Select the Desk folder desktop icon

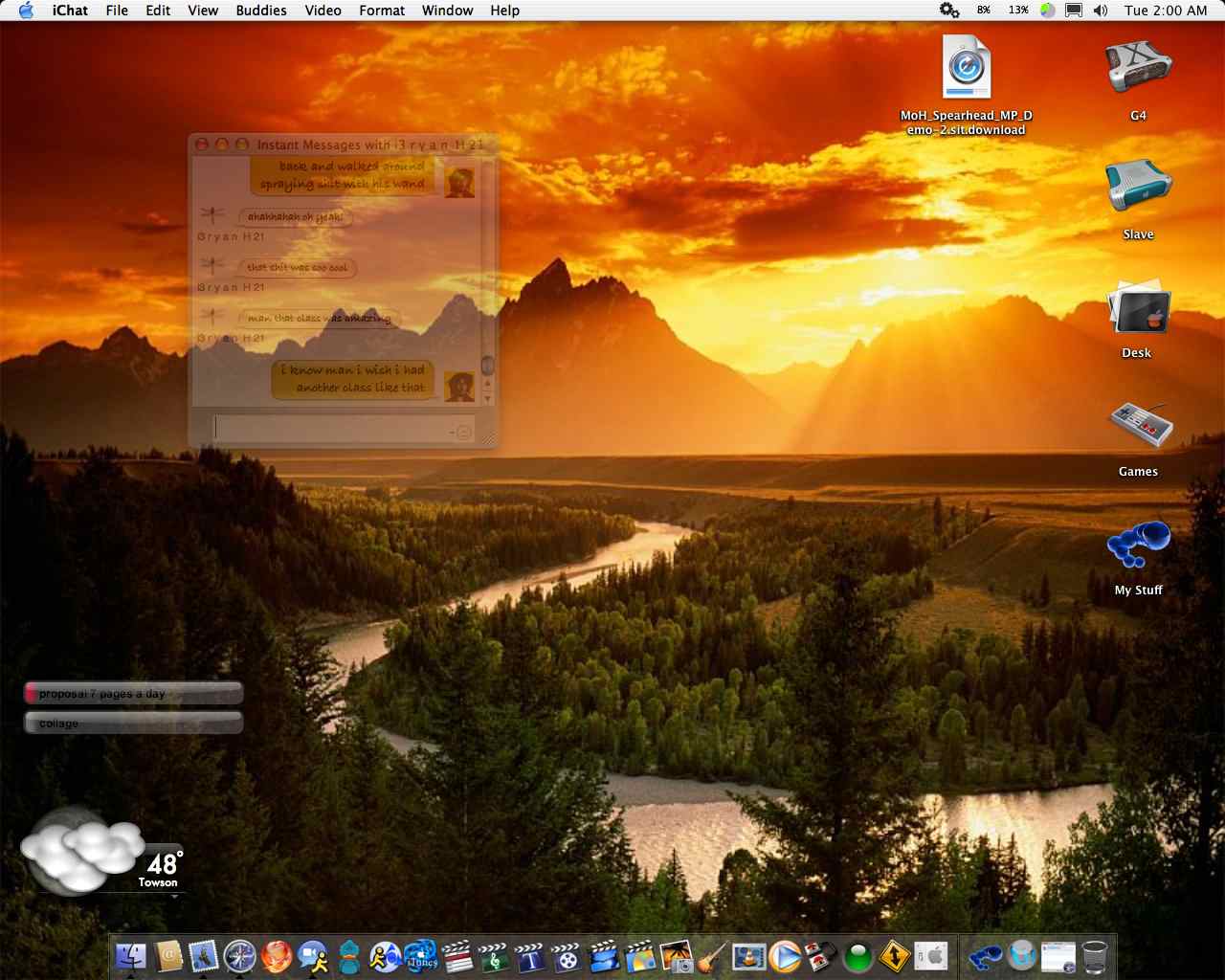pos(1138,306)
